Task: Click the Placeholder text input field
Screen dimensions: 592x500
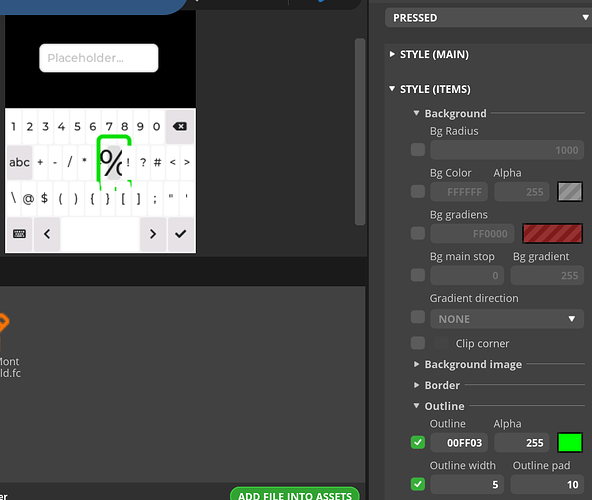Action: tap(99, 58)
